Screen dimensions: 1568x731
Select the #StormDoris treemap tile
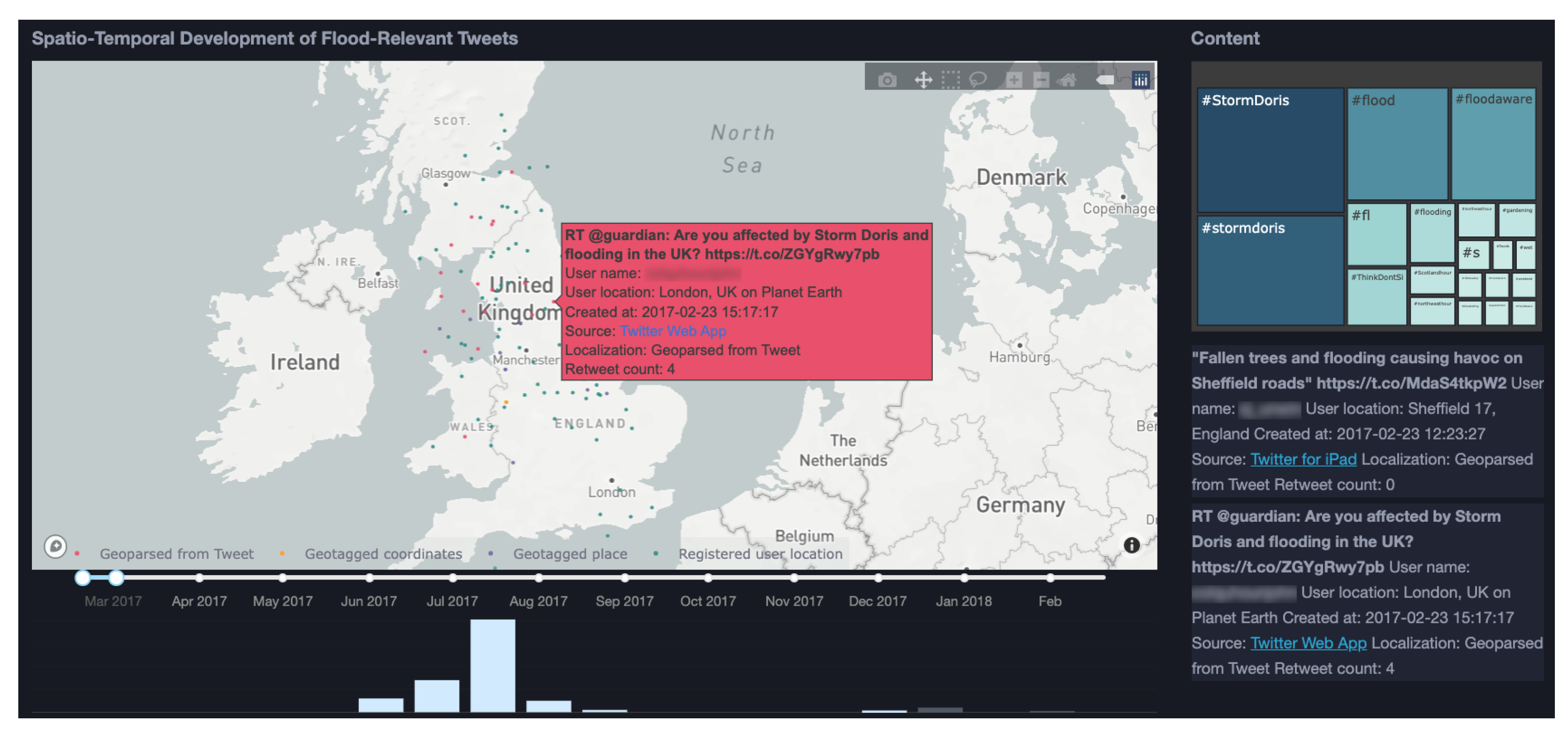coord(1270,152)
